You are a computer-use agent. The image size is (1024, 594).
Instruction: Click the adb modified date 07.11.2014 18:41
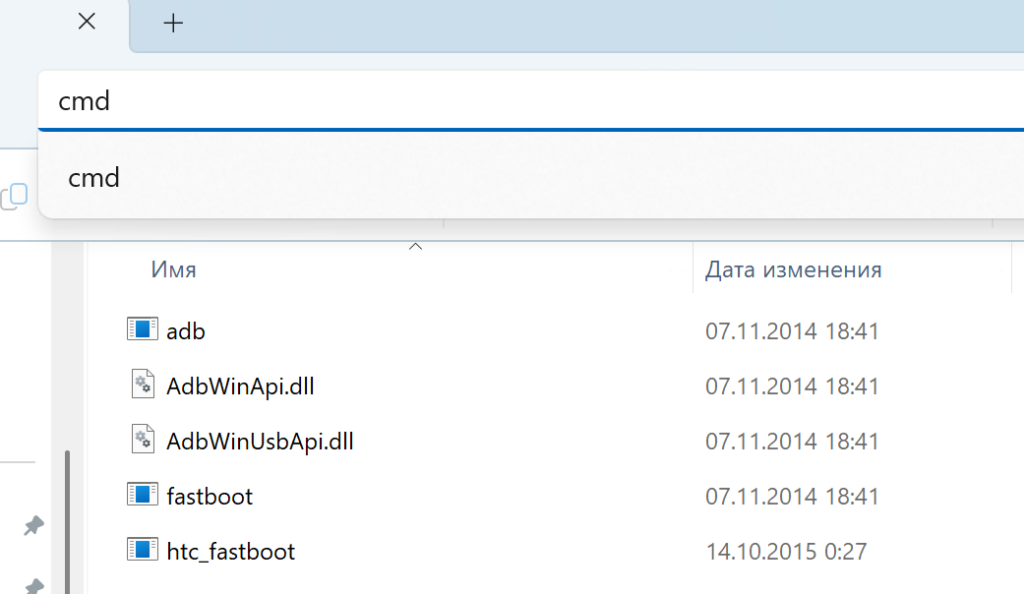point(792,331)
